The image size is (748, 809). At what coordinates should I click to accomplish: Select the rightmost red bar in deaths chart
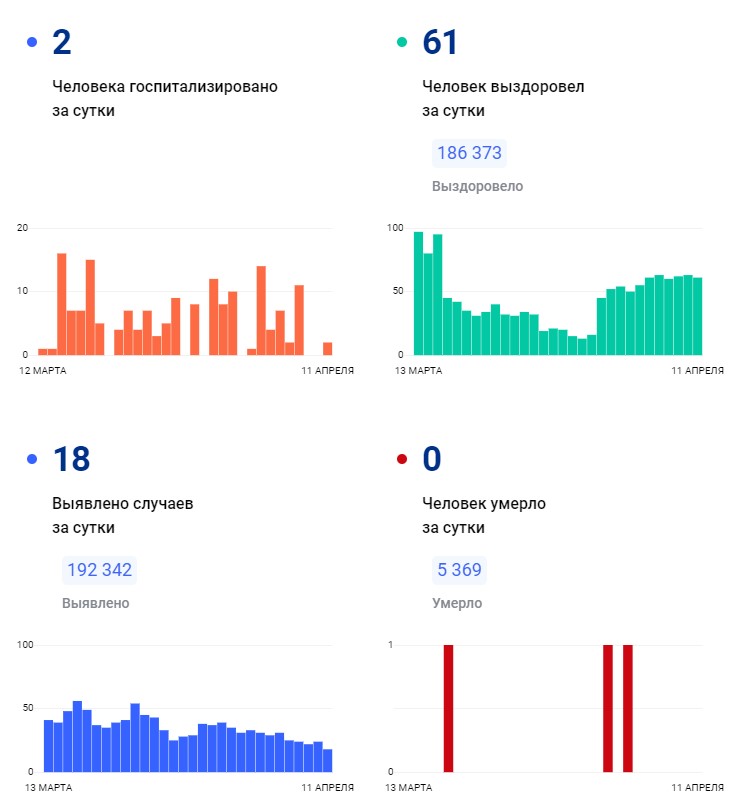click(x=628, y=708)
